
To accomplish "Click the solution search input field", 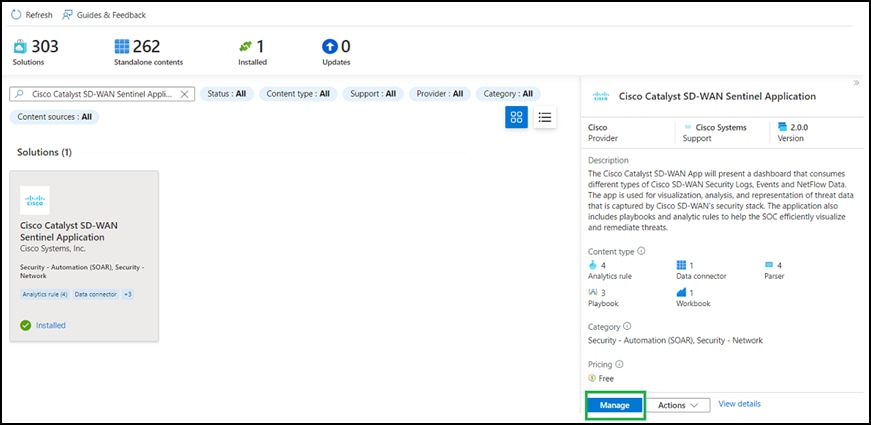I will 102,94.
